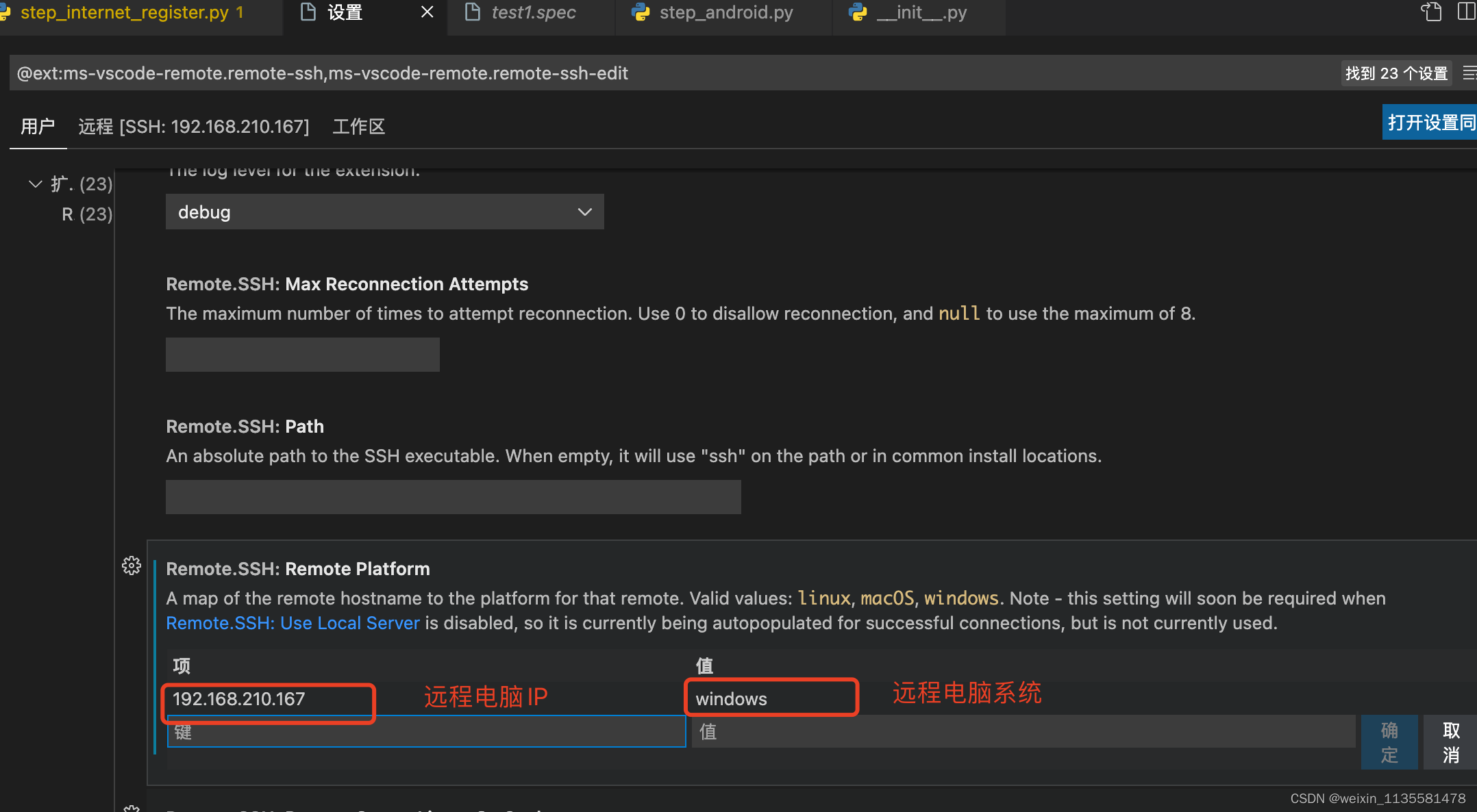
Task: Click the Max Reconnection Attempts input field
Action: (x=302, y=355)
